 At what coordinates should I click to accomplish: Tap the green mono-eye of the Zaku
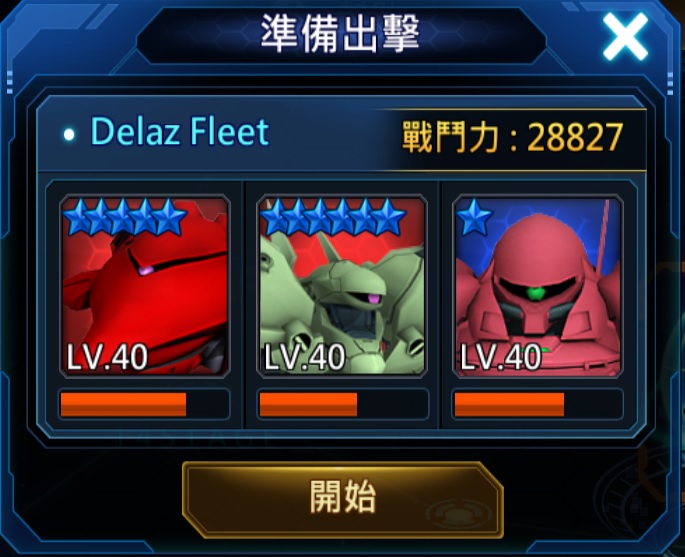click(536, 293)
